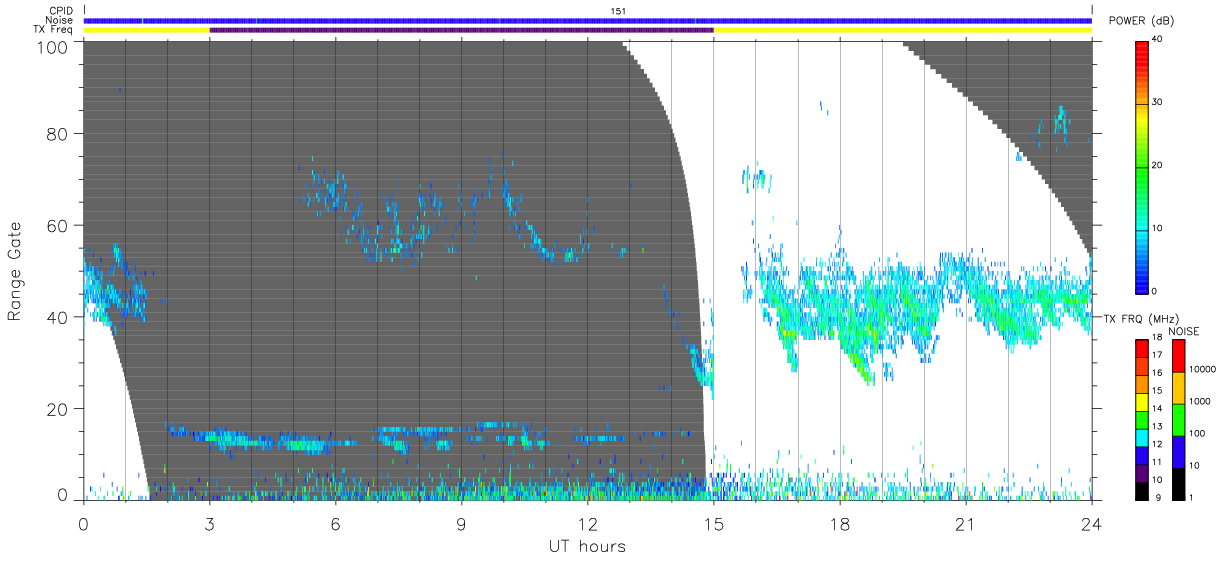Click the 100 label on the NOISE scale
This screenshot has height=567, width=1228.
1197,433
